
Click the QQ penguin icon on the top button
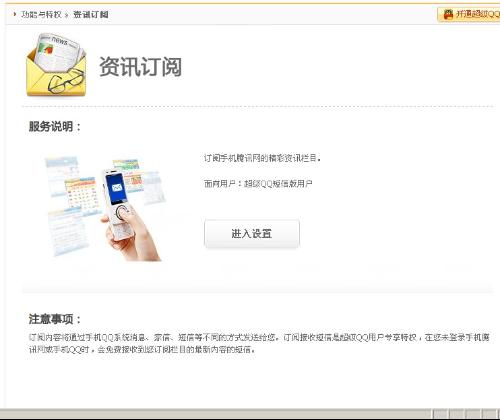[448, 14]
